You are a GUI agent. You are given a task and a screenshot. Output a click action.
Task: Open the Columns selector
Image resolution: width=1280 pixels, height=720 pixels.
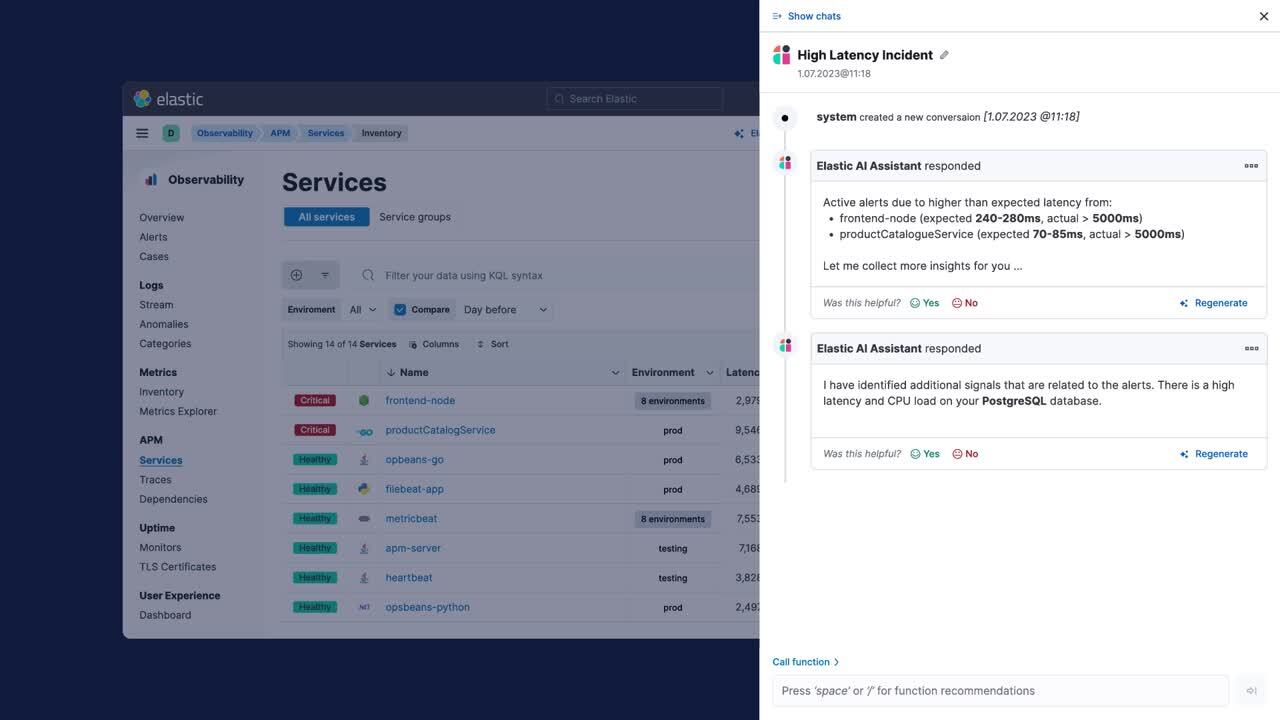(434, 344)
